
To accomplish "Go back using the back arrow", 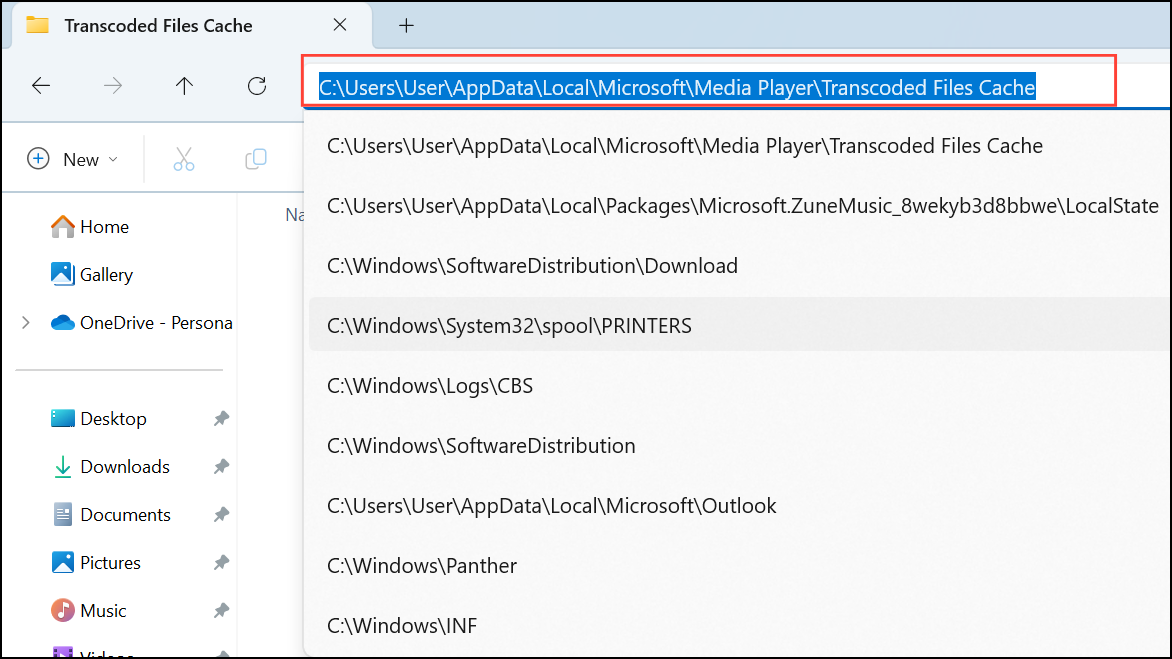I will pyautogui.click(x=41, y=86).
